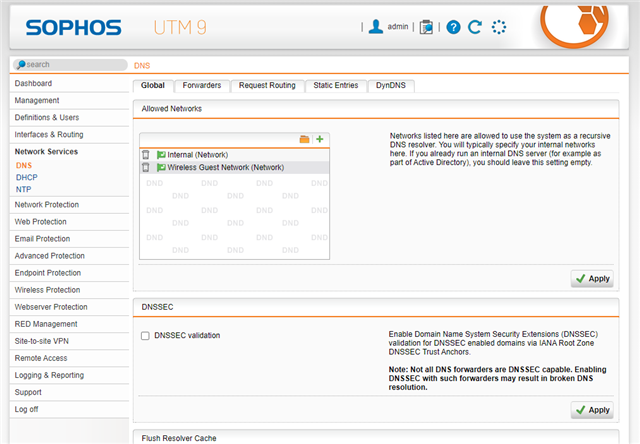The height and width of the screenshot is (444, 640).
Task: Expand the Email Protection menu
Action: point(69,239)
